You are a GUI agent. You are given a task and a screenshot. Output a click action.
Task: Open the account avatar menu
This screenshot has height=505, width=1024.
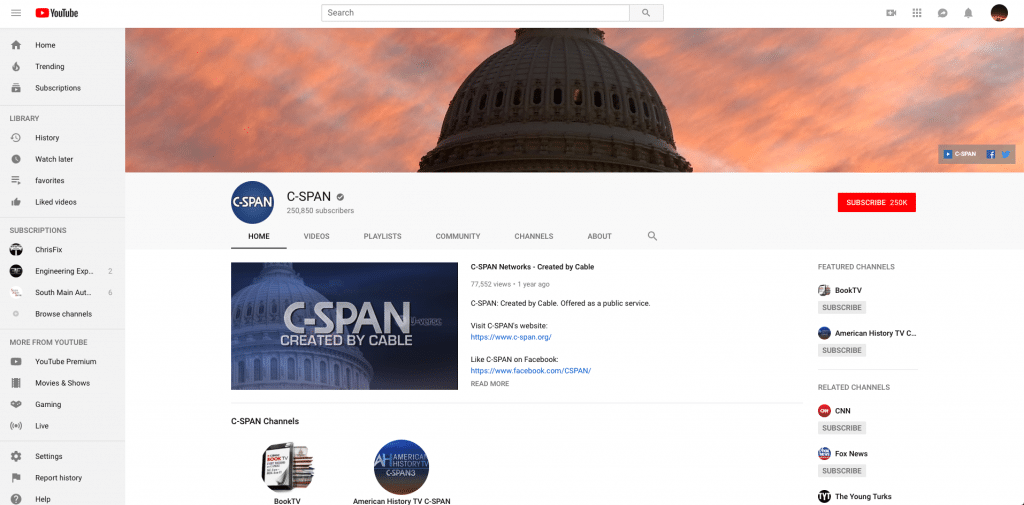(x=999, y=12)
